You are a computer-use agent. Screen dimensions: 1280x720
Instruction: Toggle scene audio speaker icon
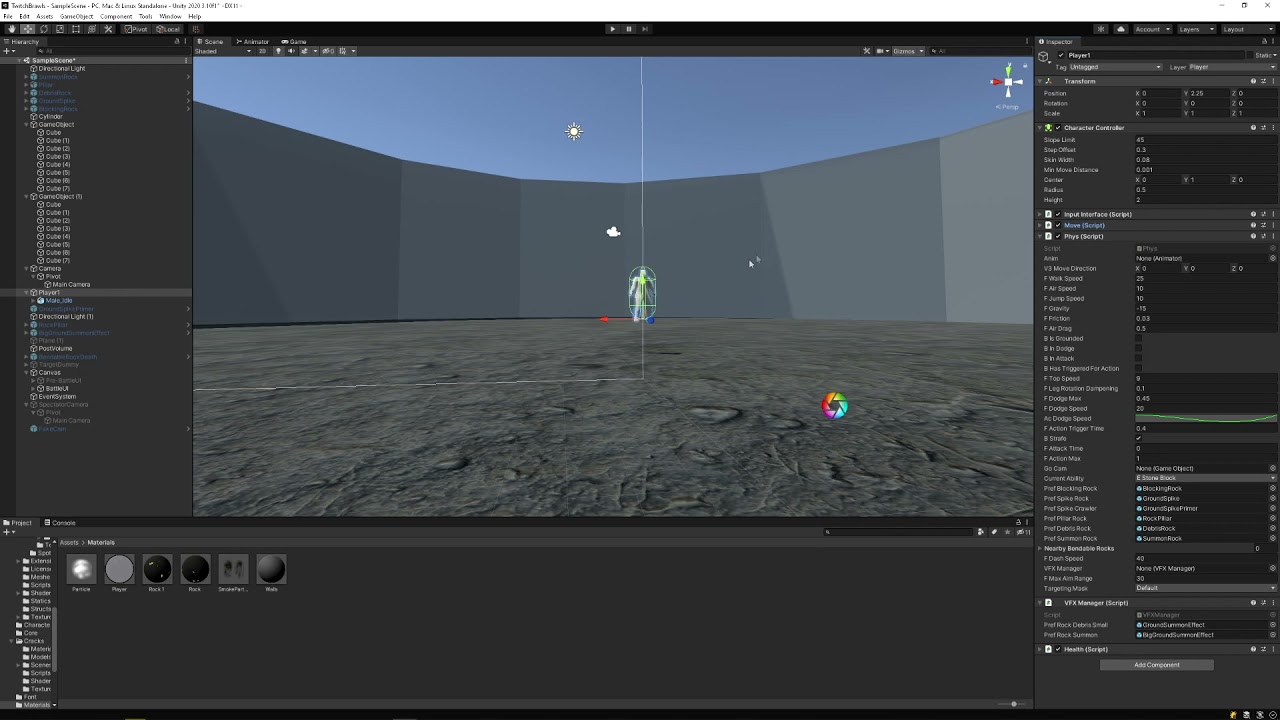click(290, 51)
